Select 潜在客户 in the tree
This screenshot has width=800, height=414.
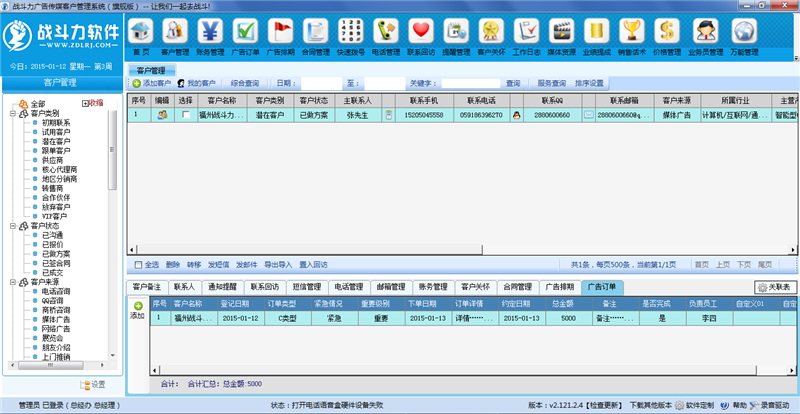click(x=56, y=141)
